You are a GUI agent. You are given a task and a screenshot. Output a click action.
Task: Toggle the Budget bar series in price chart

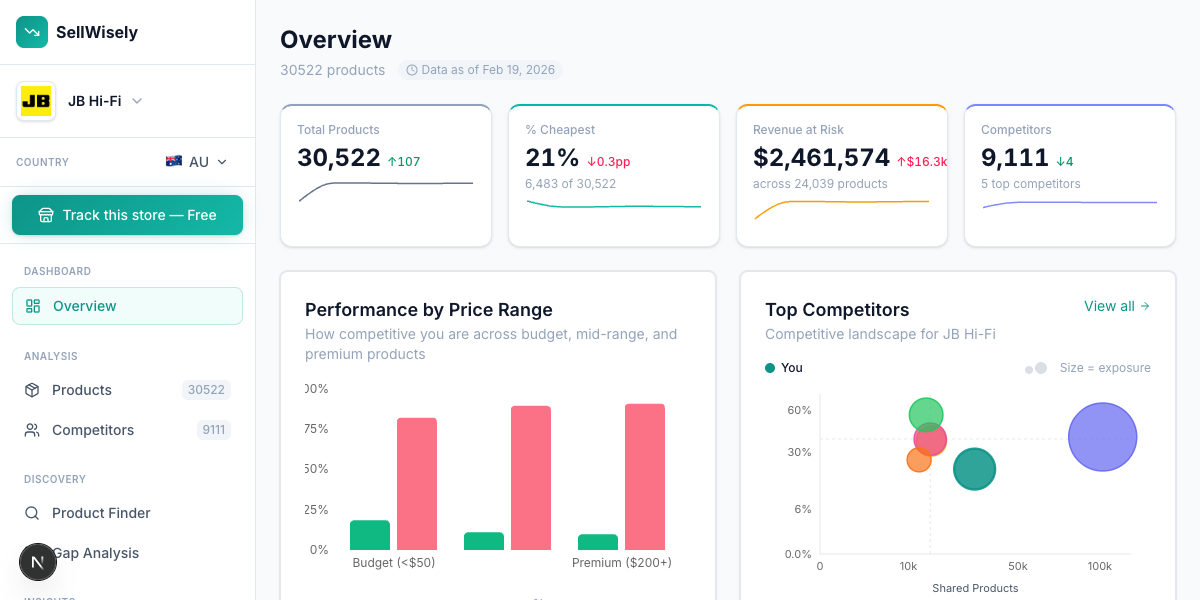[x=369, y=536]
